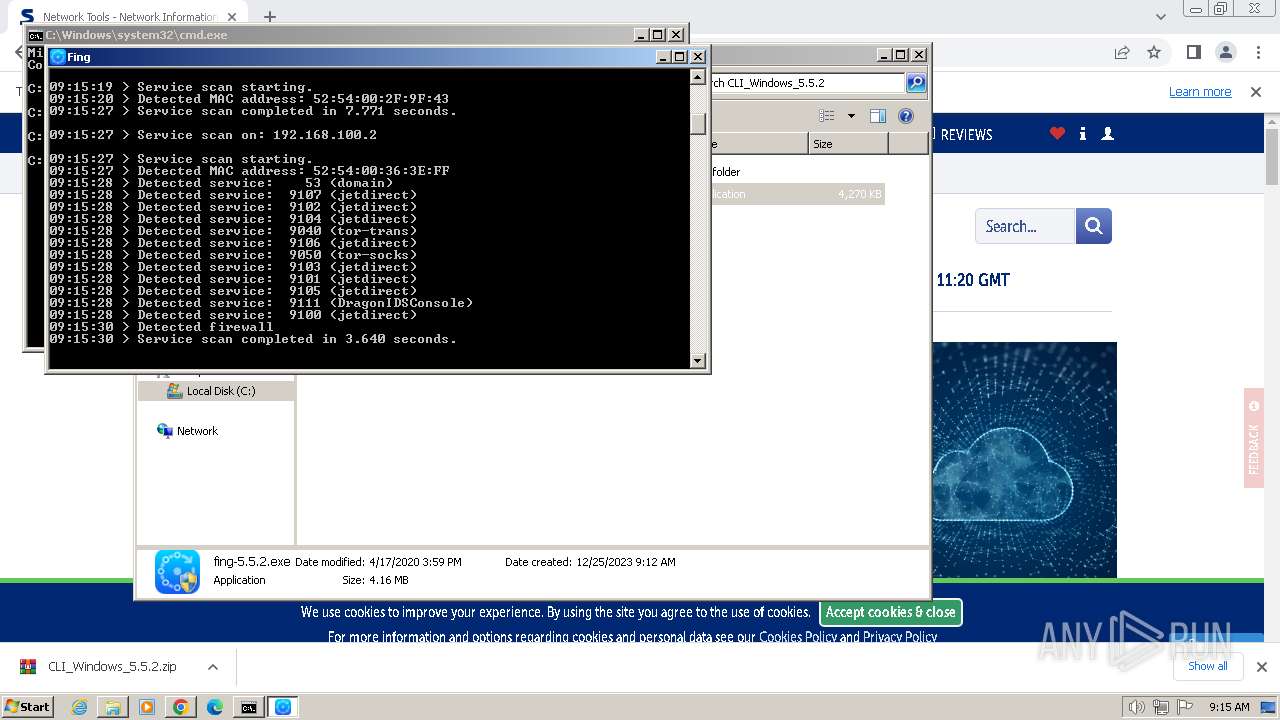
Task: Open the Privacy Policy link
Action: click(899, 637)
